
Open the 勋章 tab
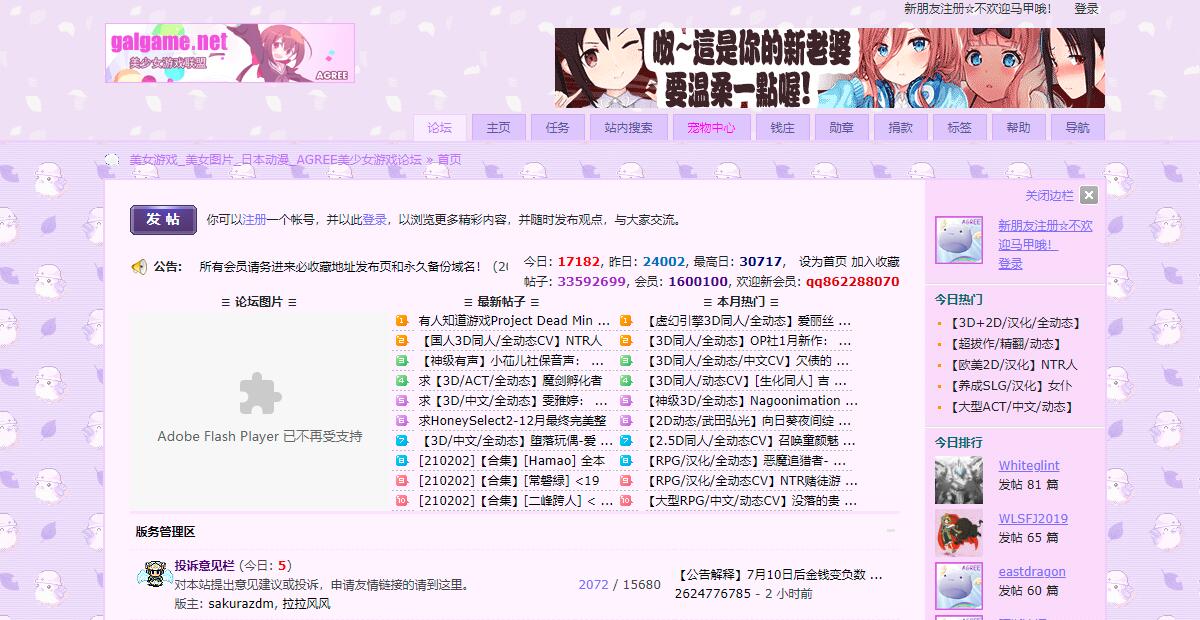pyautogui.click(x=842, y=127)
